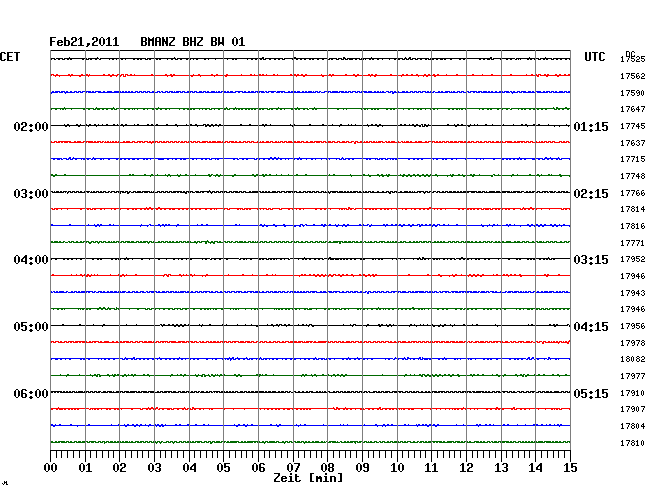
Task: Pick the DC value 17637
Action: [633, 143]
